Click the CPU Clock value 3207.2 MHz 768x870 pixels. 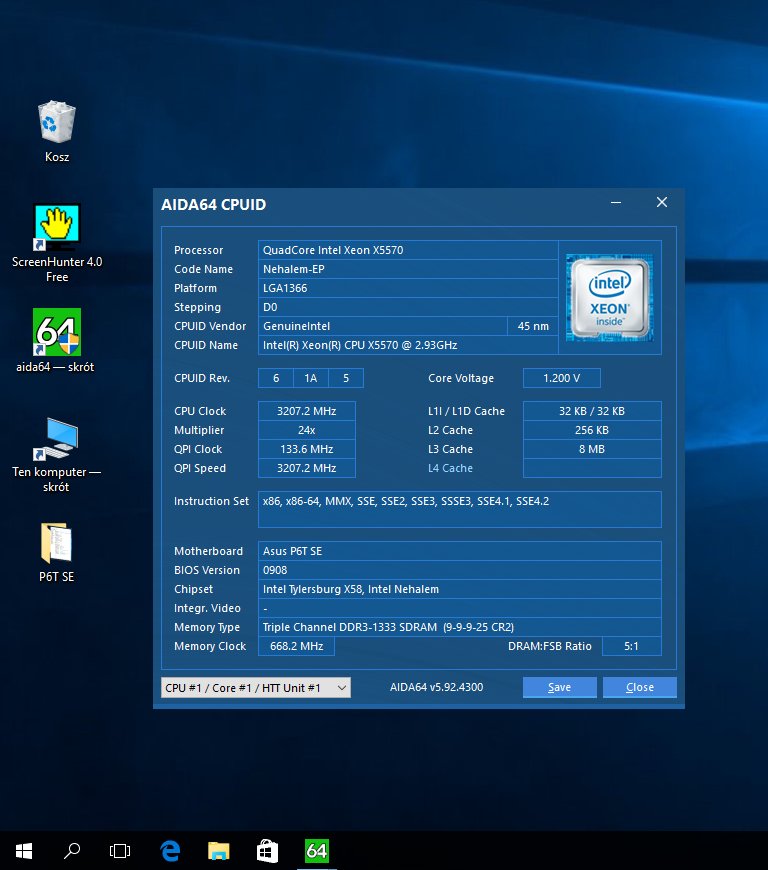pyautogui.click(x=307, y=411)
